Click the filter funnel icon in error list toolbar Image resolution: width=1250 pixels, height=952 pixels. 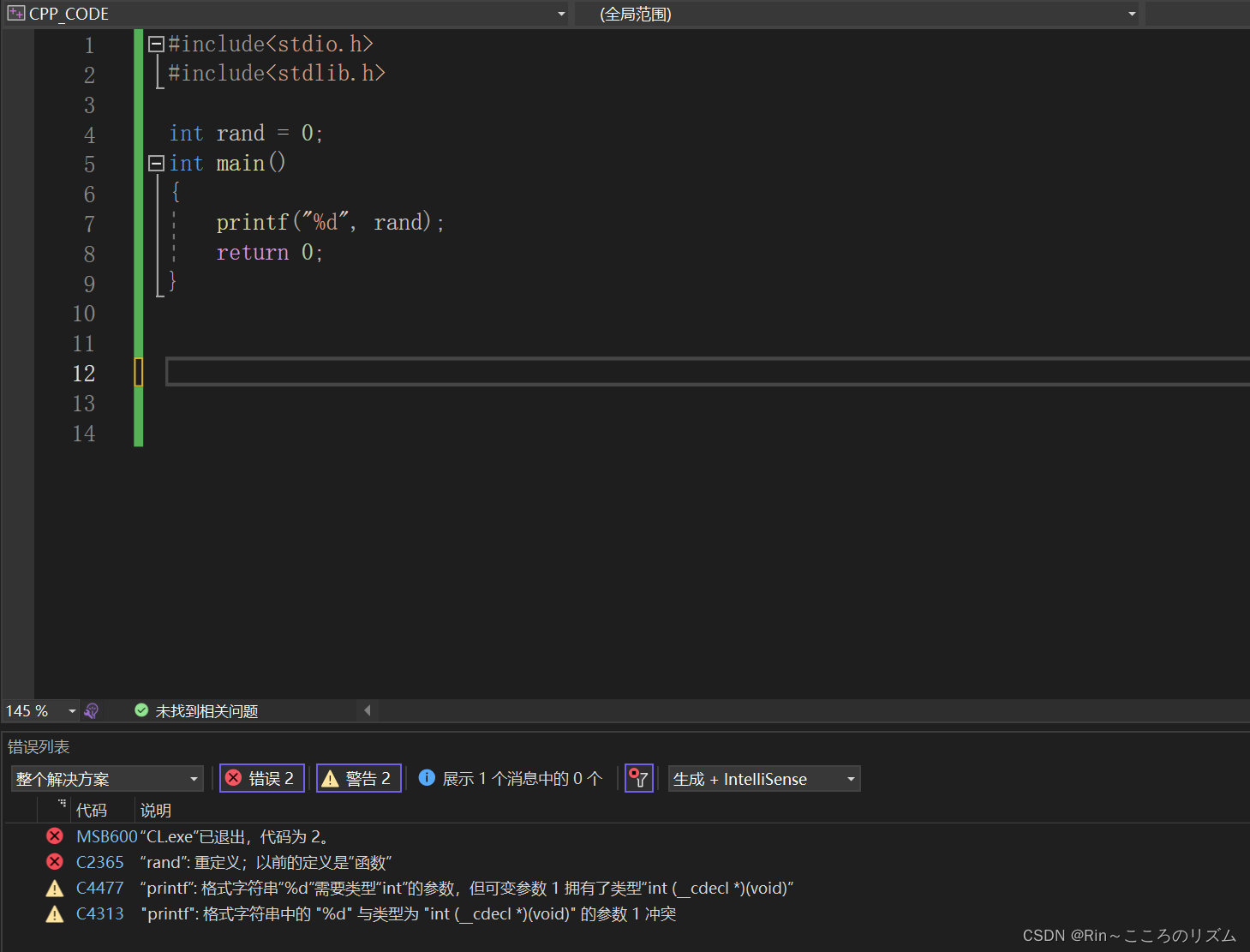(x=638, y=778)
